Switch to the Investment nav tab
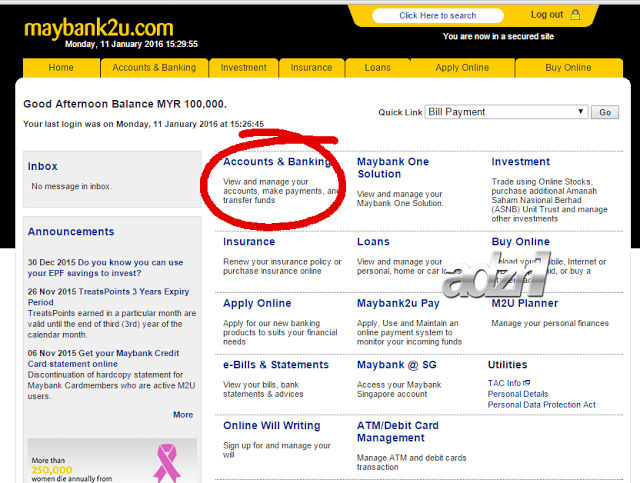 (x=244, y=68)
